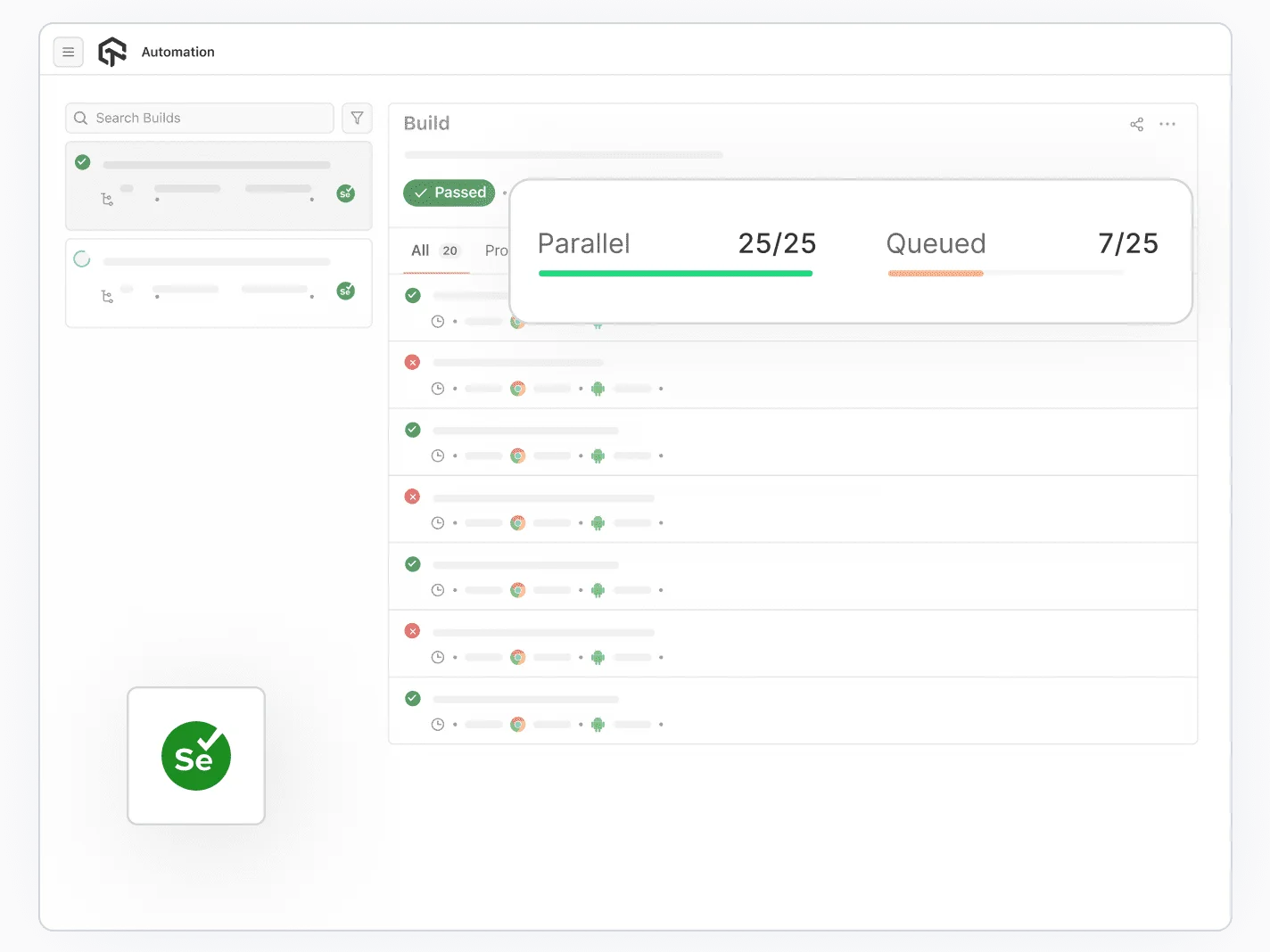Click the large Selenium logo tile
This screenshot has width=1270, height=952.
196,756
